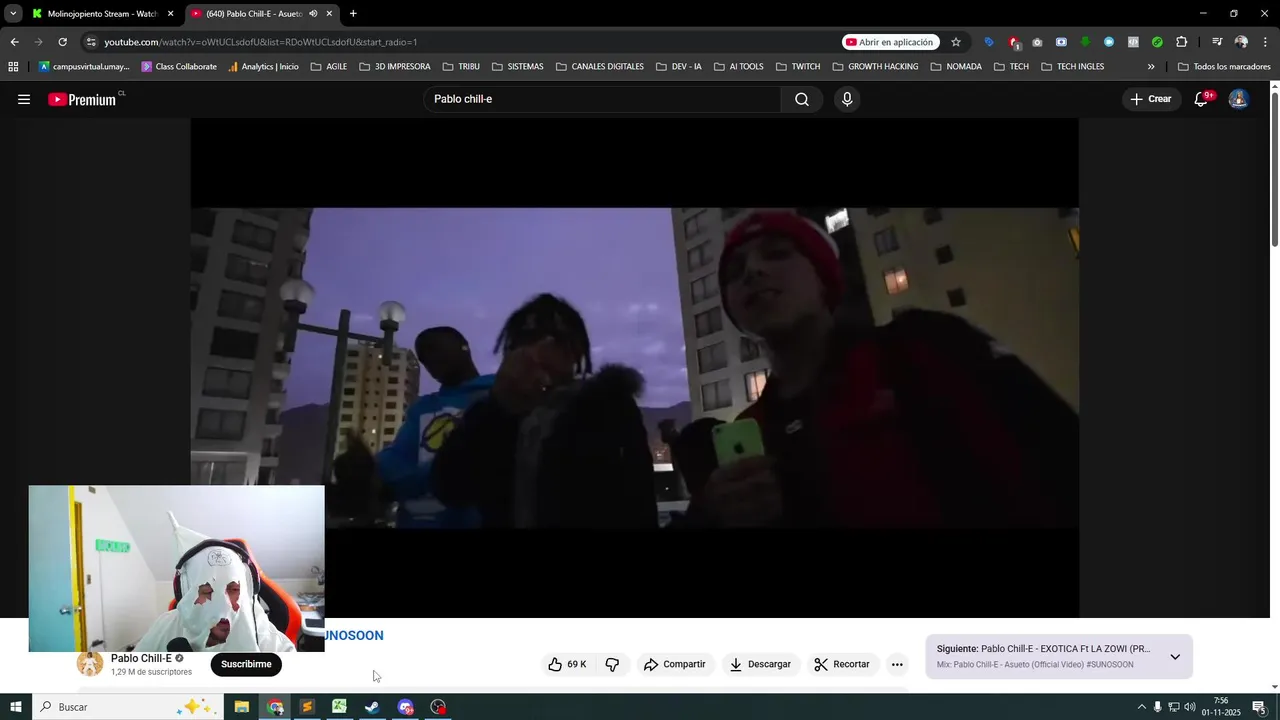Open the GROWTH HACKING bookmarks folder
1280x720 pixels.
(876, 67)
